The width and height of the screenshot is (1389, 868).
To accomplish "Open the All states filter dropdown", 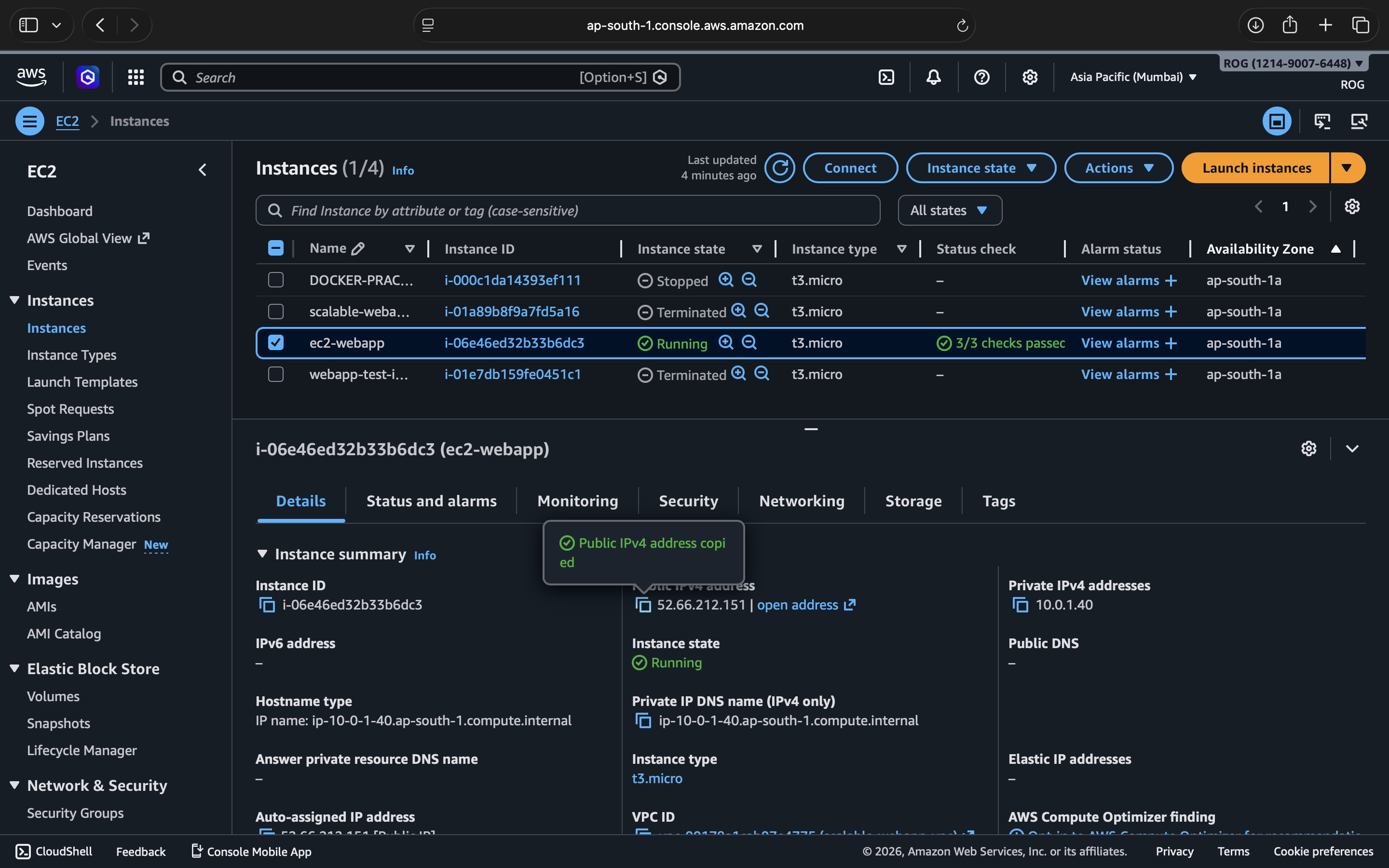I will (x=949, y=211).
